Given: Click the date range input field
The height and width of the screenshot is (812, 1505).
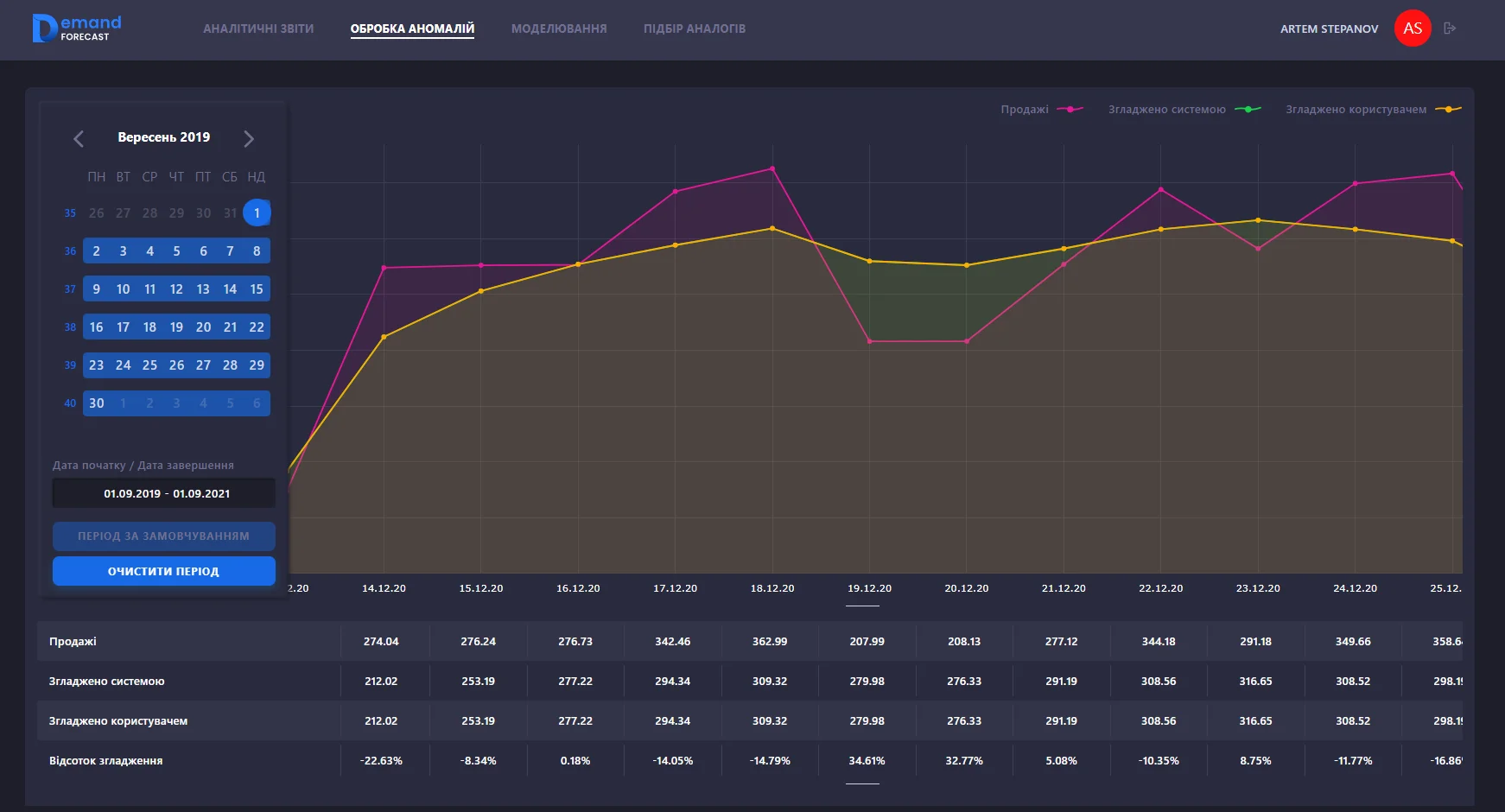Looking at the screenshot, I should coord(163,493).
